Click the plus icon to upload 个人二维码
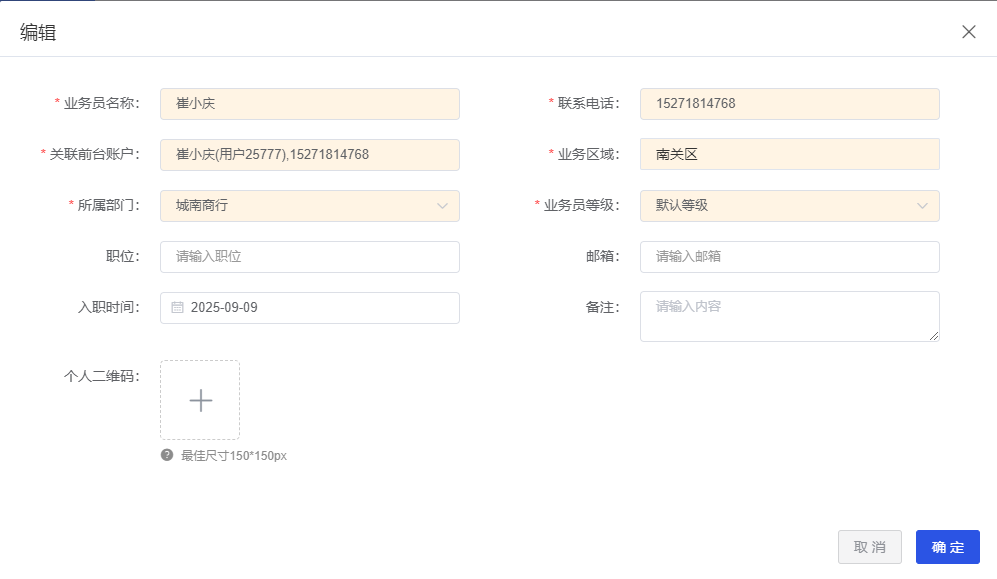 [x=199, y=400]
